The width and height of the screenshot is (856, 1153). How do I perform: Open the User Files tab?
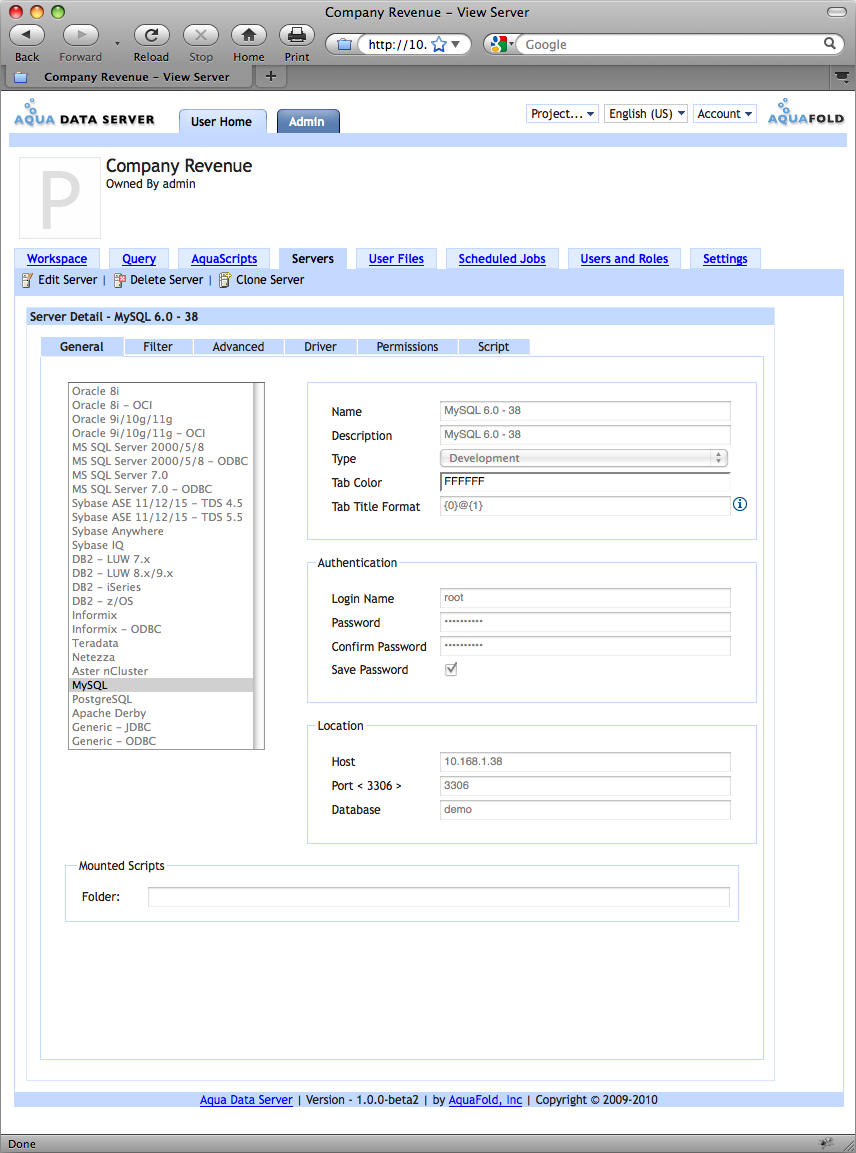[396, 259]
